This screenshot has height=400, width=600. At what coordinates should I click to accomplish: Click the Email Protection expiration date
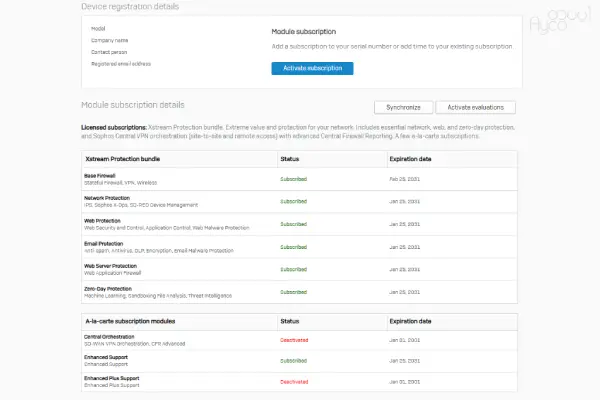pyautogui.click(x=404, y=247)
